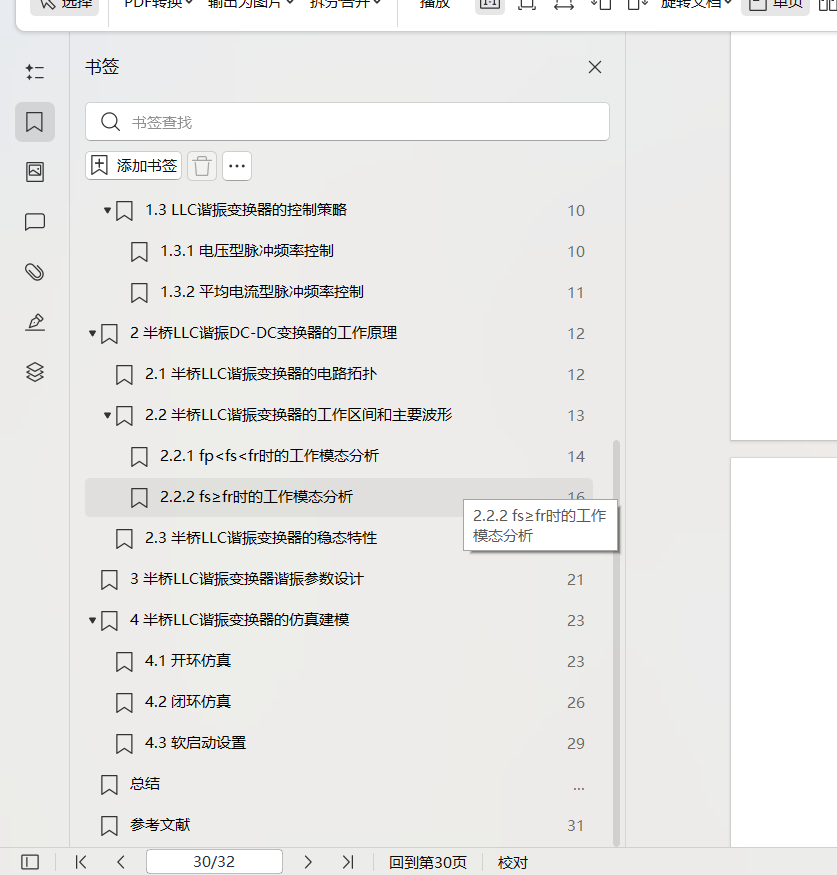837x875 pixels.
Task: Open the attachments paperclip icon
Action: tap(35, 272)
